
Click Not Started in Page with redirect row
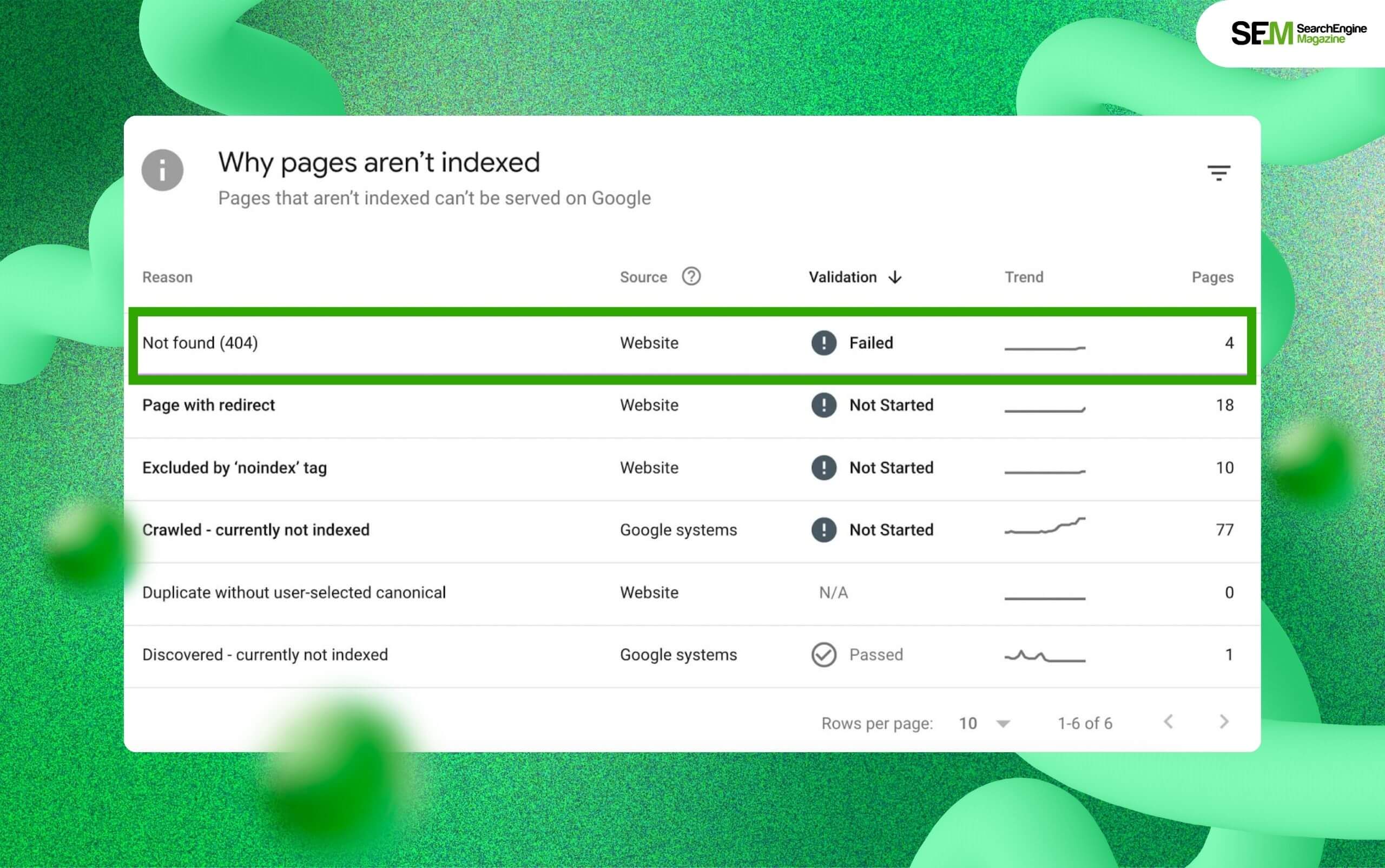891,405
